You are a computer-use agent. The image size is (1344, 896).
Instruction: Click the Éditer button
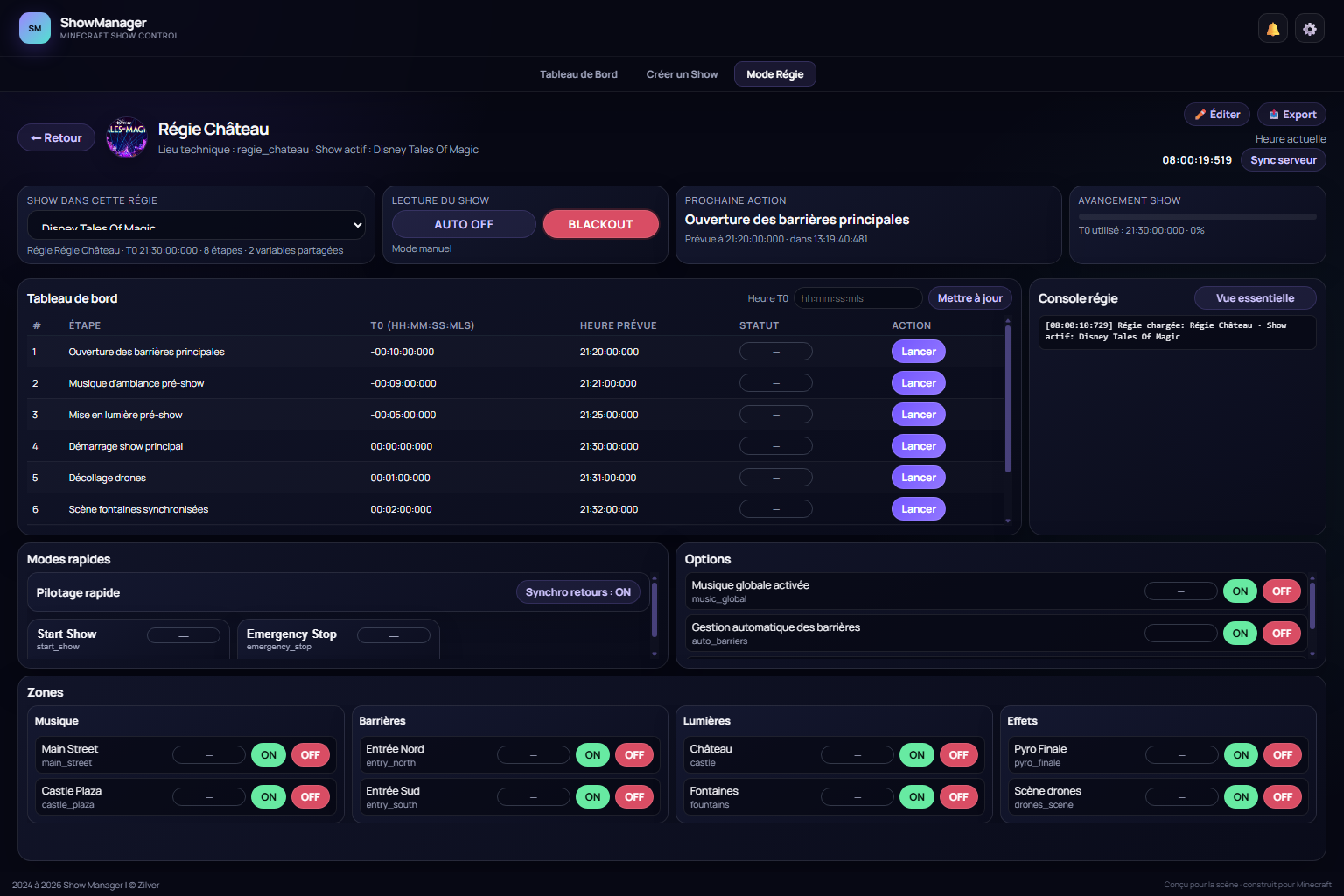[1216, 115]
